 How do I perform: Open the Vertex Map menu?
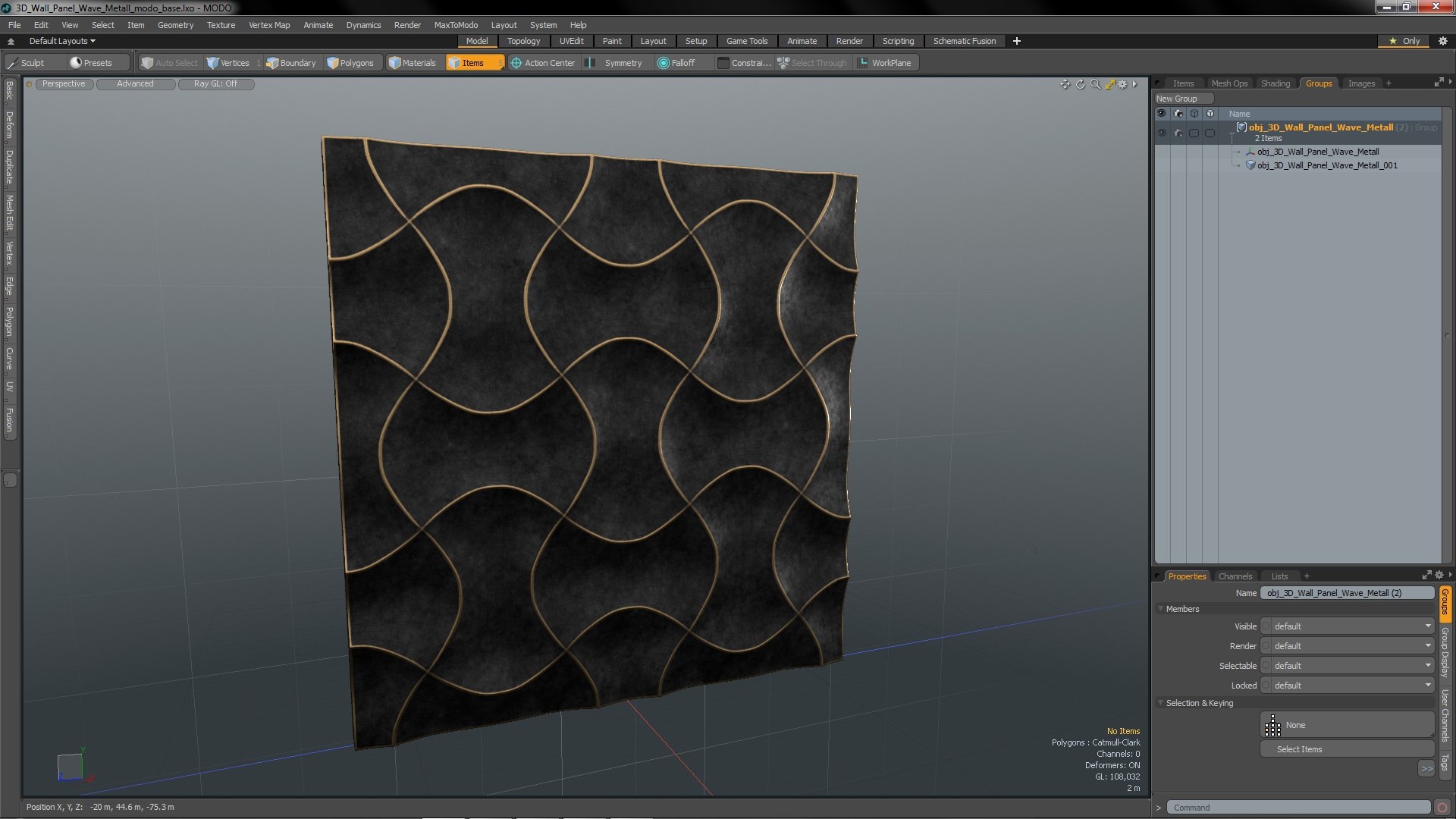[x=269, y=25]
